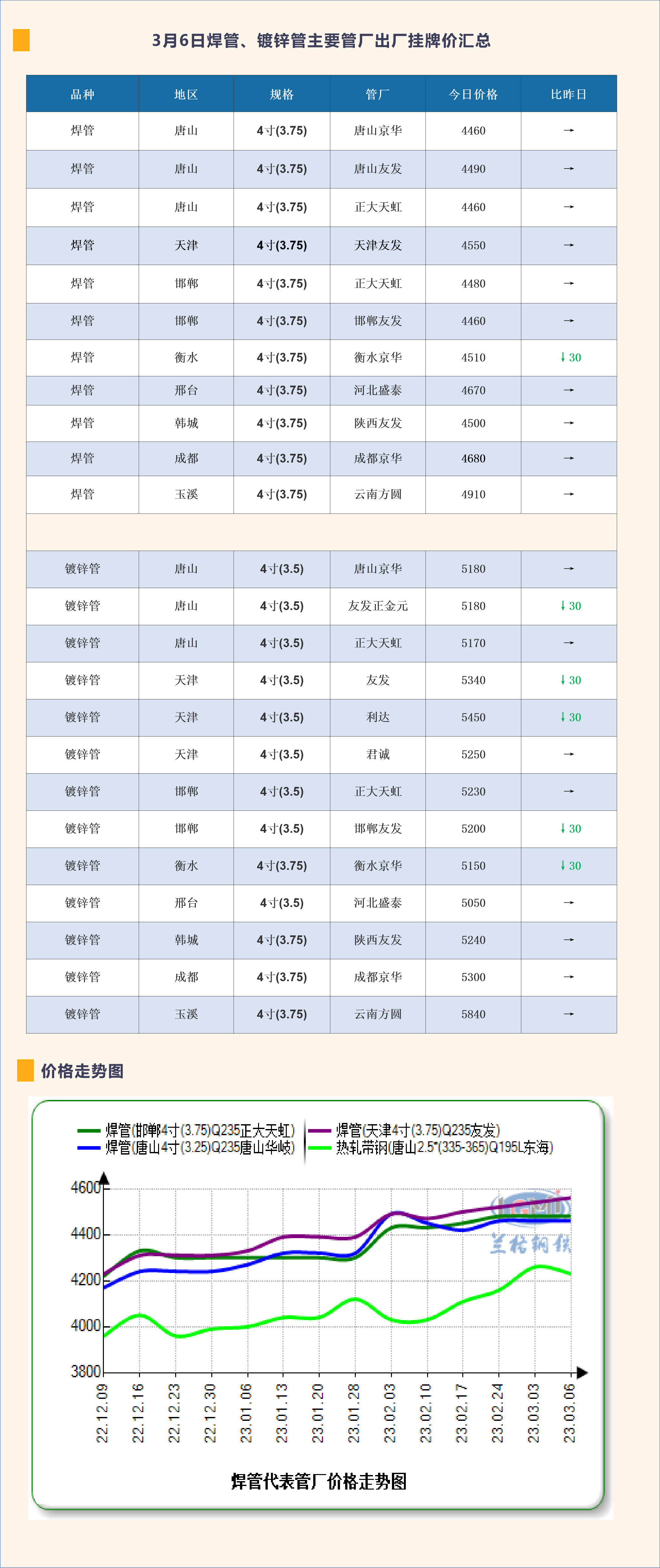
Task: Click the right arrow in the 云南方圆 焊管 row
Action: point(569,494)
